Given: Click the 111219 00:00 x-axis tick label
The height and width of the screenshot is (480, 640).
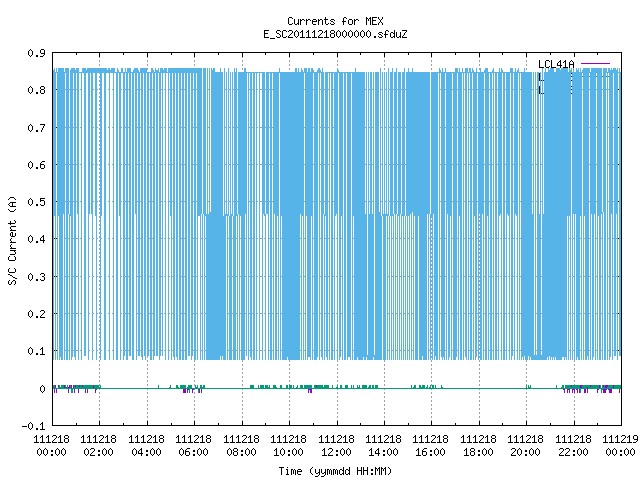Looking at the screenshot, I should pyautogui.click(x=620, y=446).
